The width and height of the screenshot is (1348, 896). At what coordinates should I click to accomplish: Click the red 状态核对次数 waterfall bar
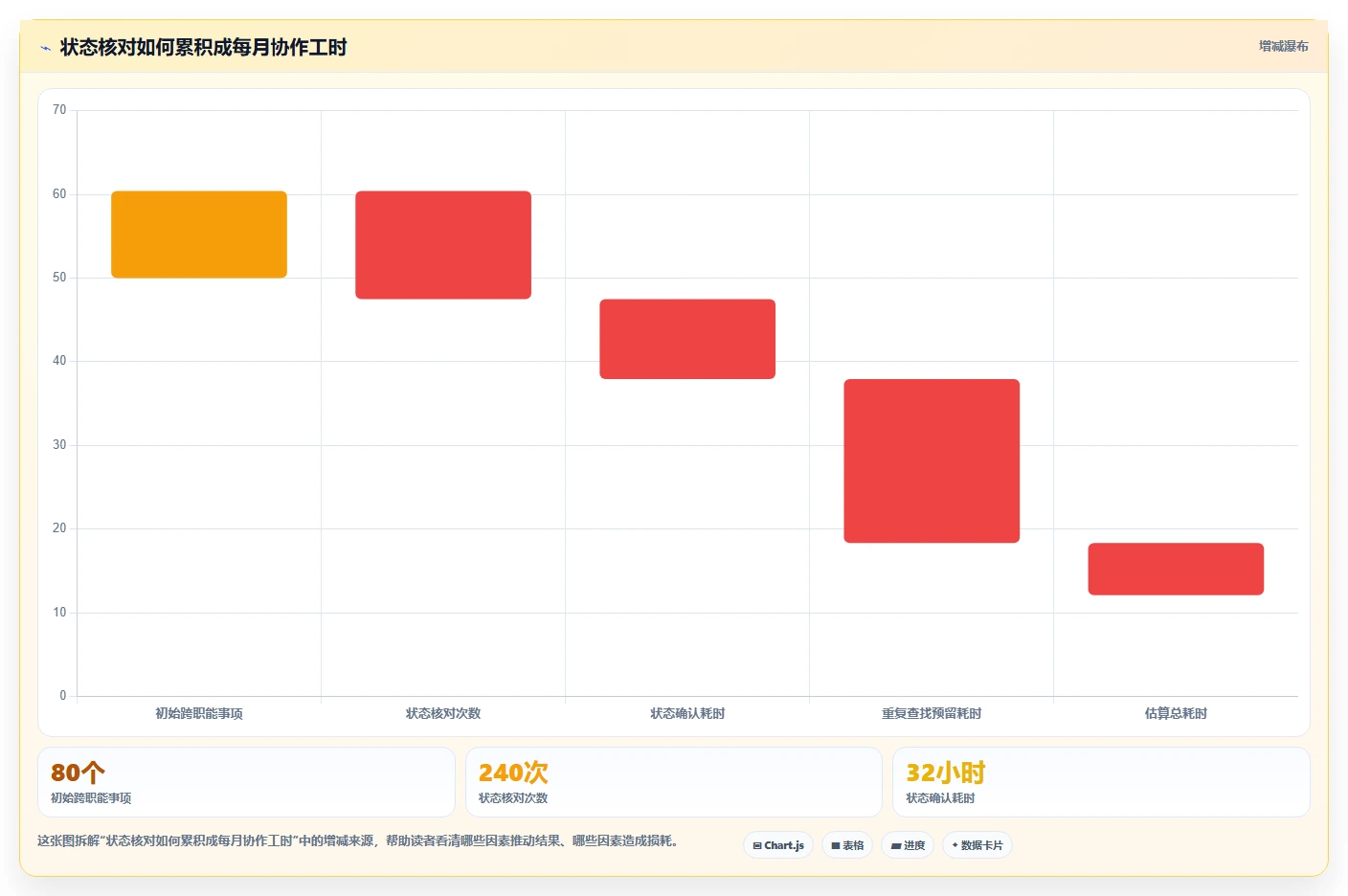click(443, 245)
